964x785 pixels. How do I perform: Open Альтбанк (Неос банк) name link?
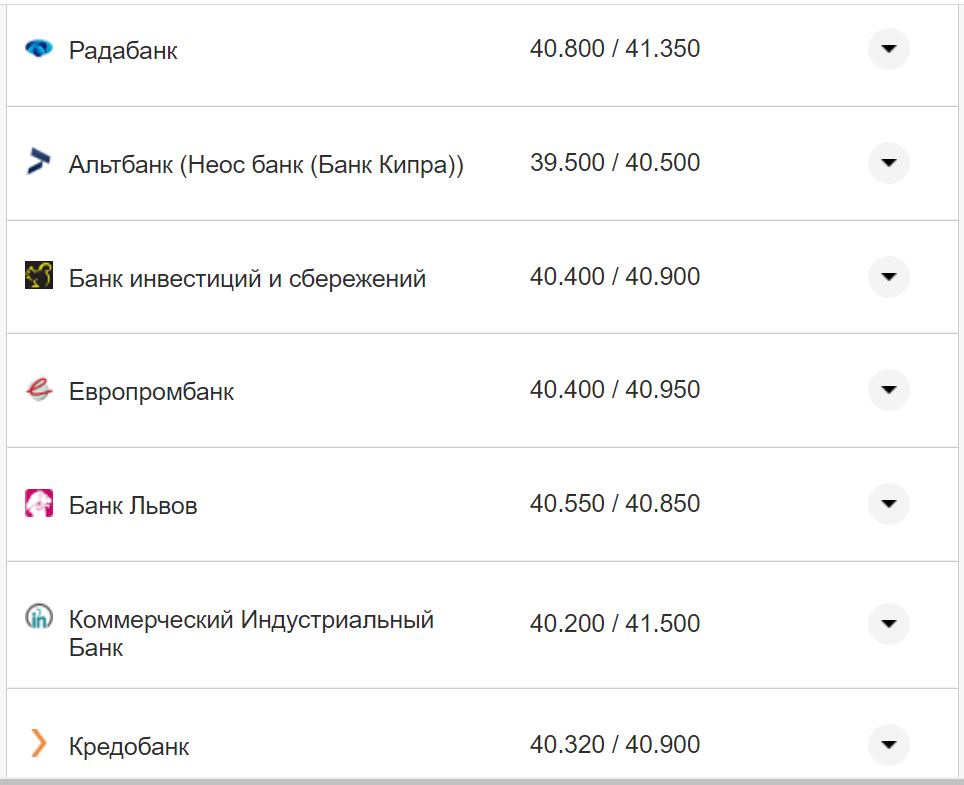(266, 164)
